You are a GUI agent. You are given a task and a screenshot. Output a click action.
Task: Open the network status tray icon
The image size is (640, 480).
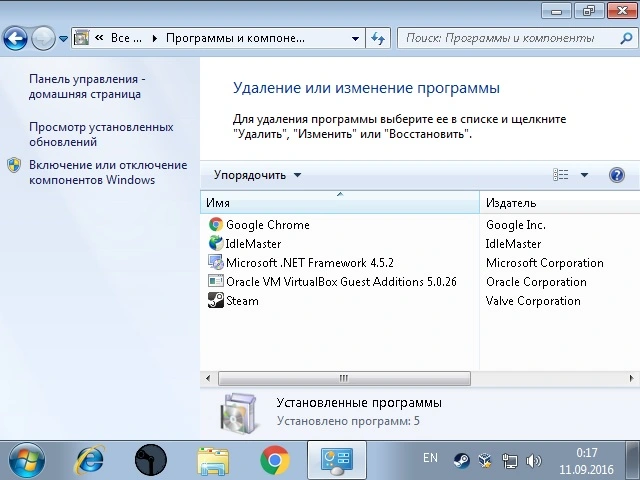(509, 461)
